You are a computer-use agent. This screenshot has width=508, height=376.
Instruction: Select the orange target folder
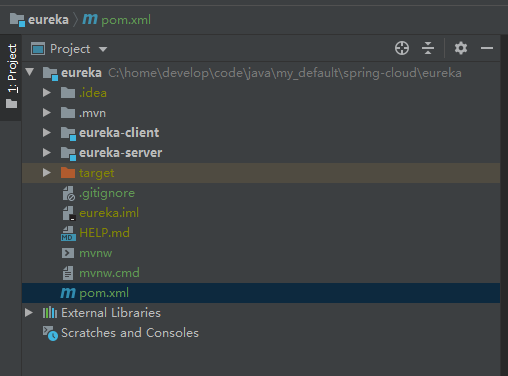[x=261, y=173]
